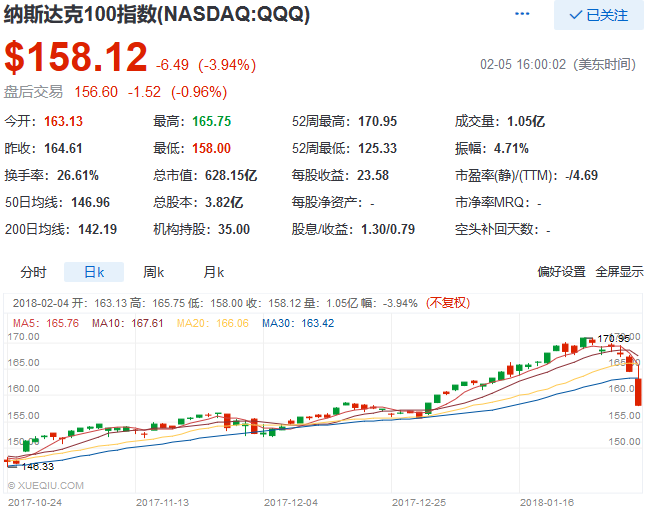Click the 换手率 value 26.61%

(x=78, y=175)
